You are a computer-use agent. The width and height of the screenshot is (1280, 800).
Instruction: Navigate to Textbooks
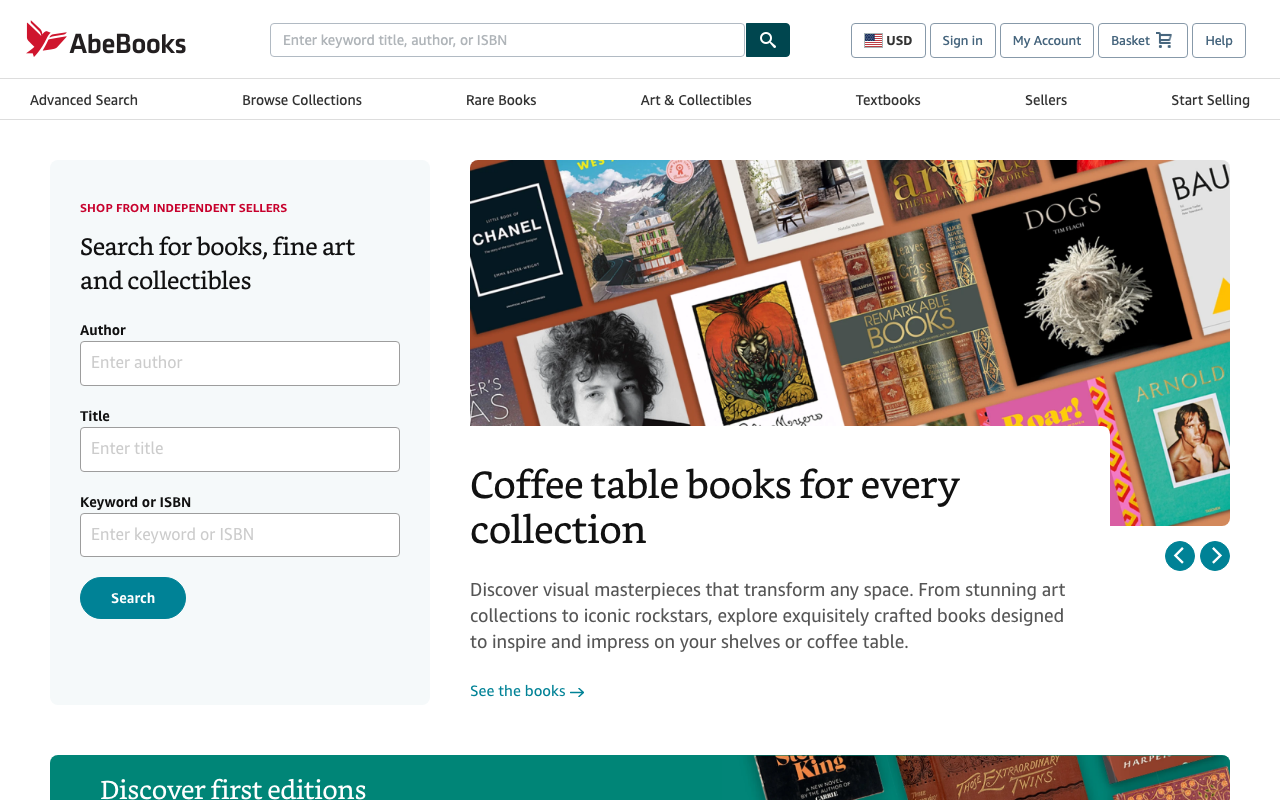[888, 100]
